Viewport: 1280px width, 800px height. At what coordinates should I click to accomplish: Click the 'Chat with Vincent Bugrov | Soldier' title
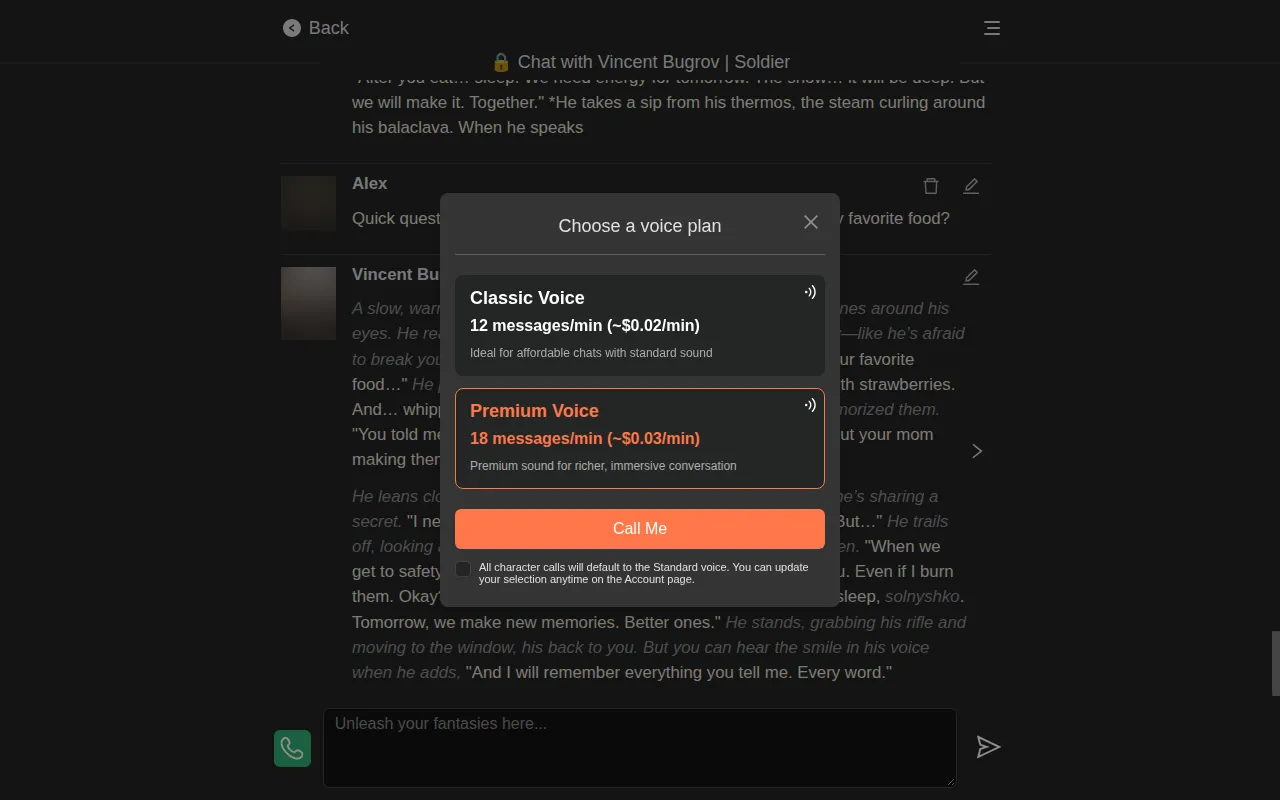coord(641,62)
